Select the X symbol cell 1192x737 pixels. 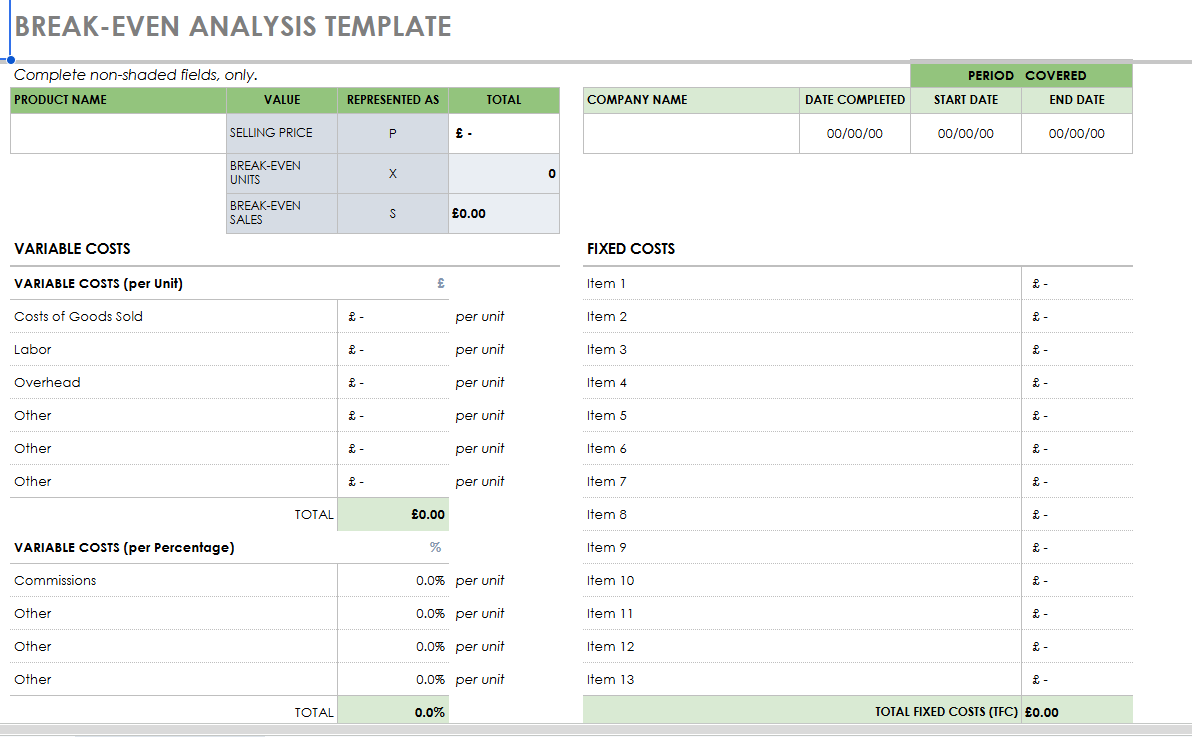[393, 173]
